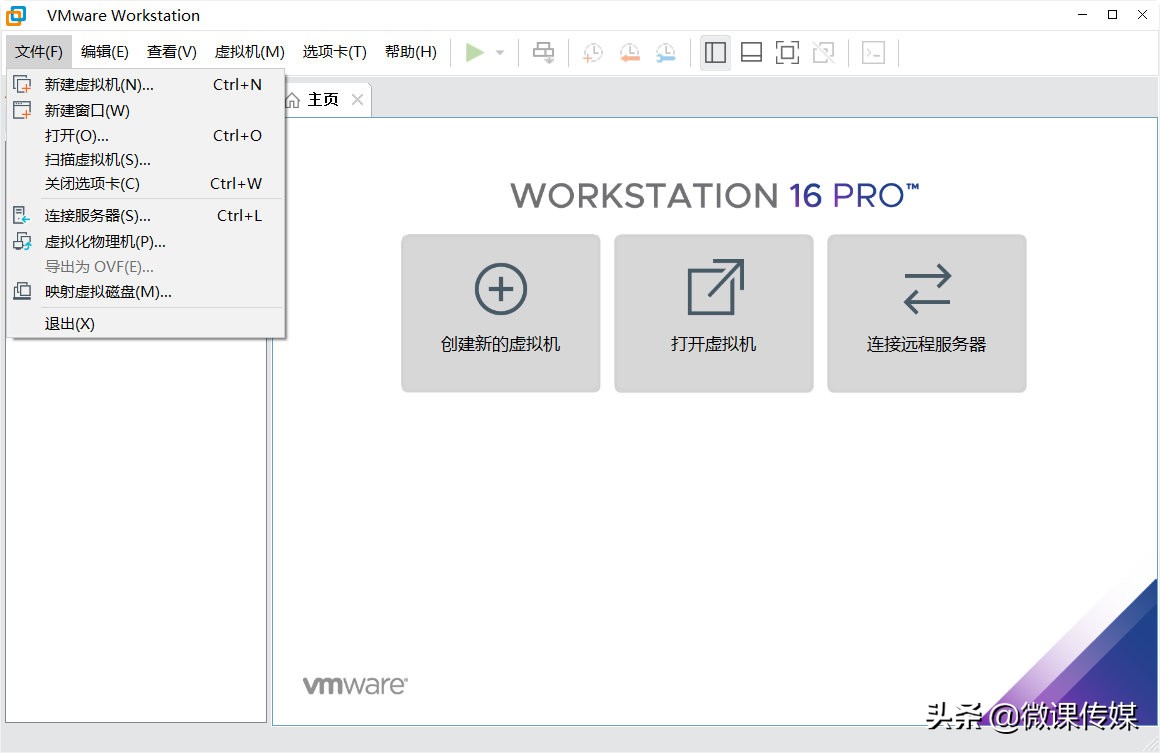
Task: Toggle the thumbnail bar view icon
Action: [x=752, y=53]
